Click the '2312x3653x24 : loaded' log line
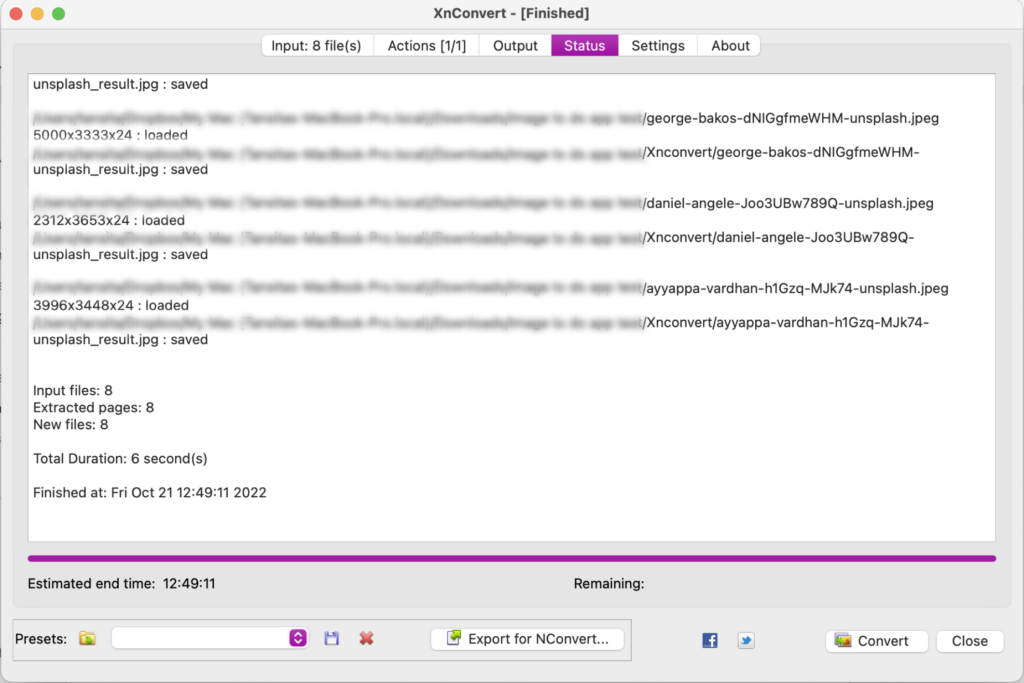 click(109, 220)
